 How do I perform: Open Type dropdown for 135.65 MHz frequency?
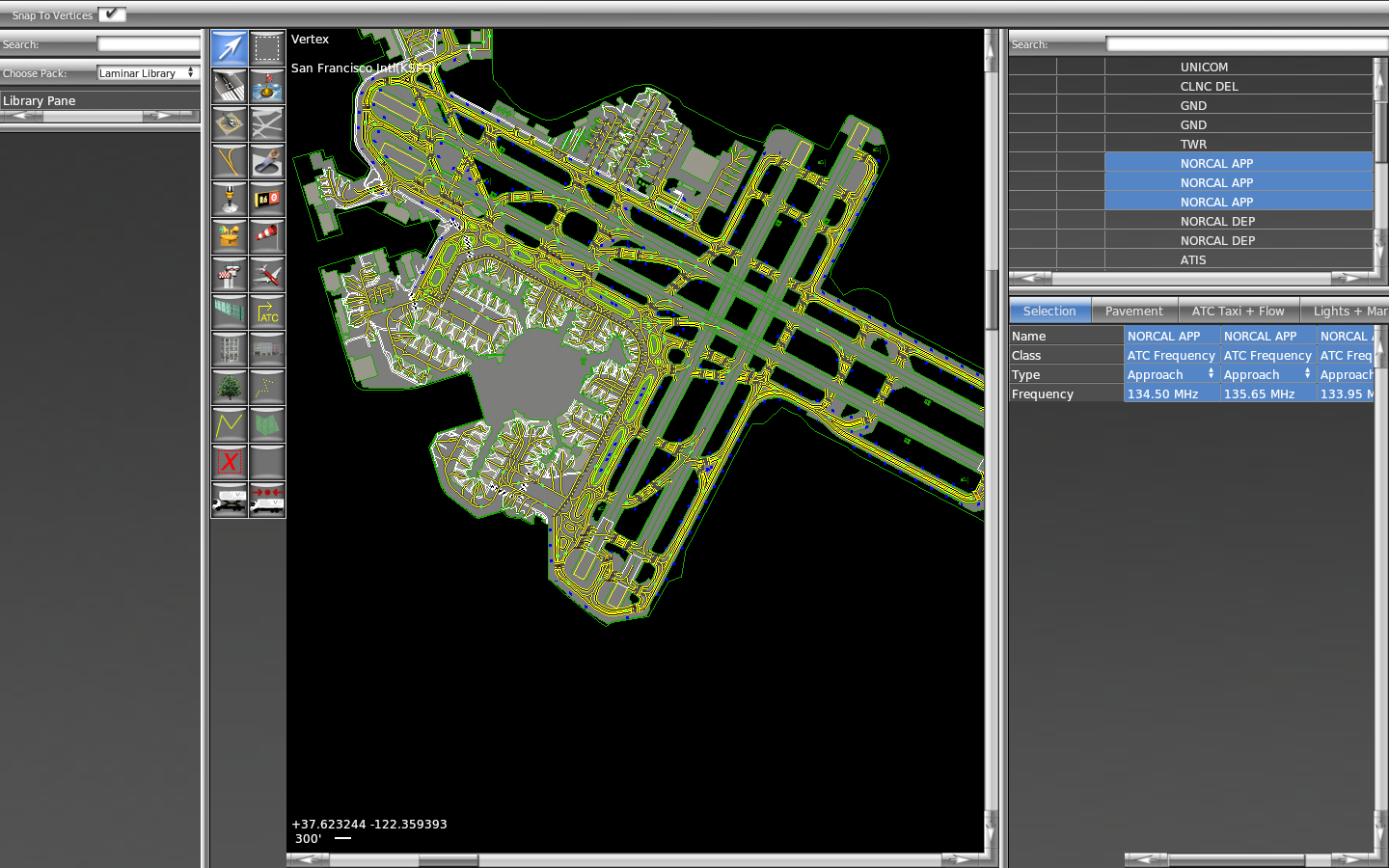(x=1267, y=374)
